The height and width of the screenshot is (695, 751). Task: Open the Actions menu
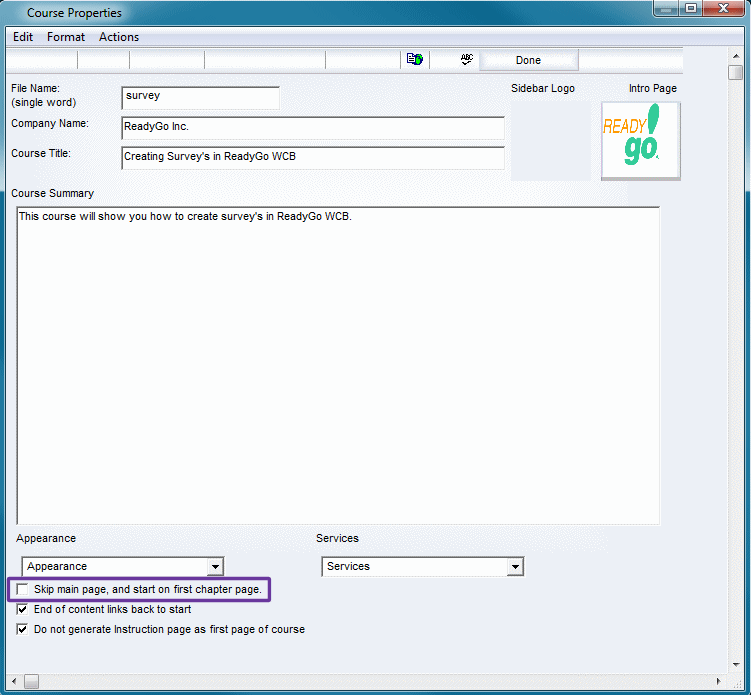(119, 37)
